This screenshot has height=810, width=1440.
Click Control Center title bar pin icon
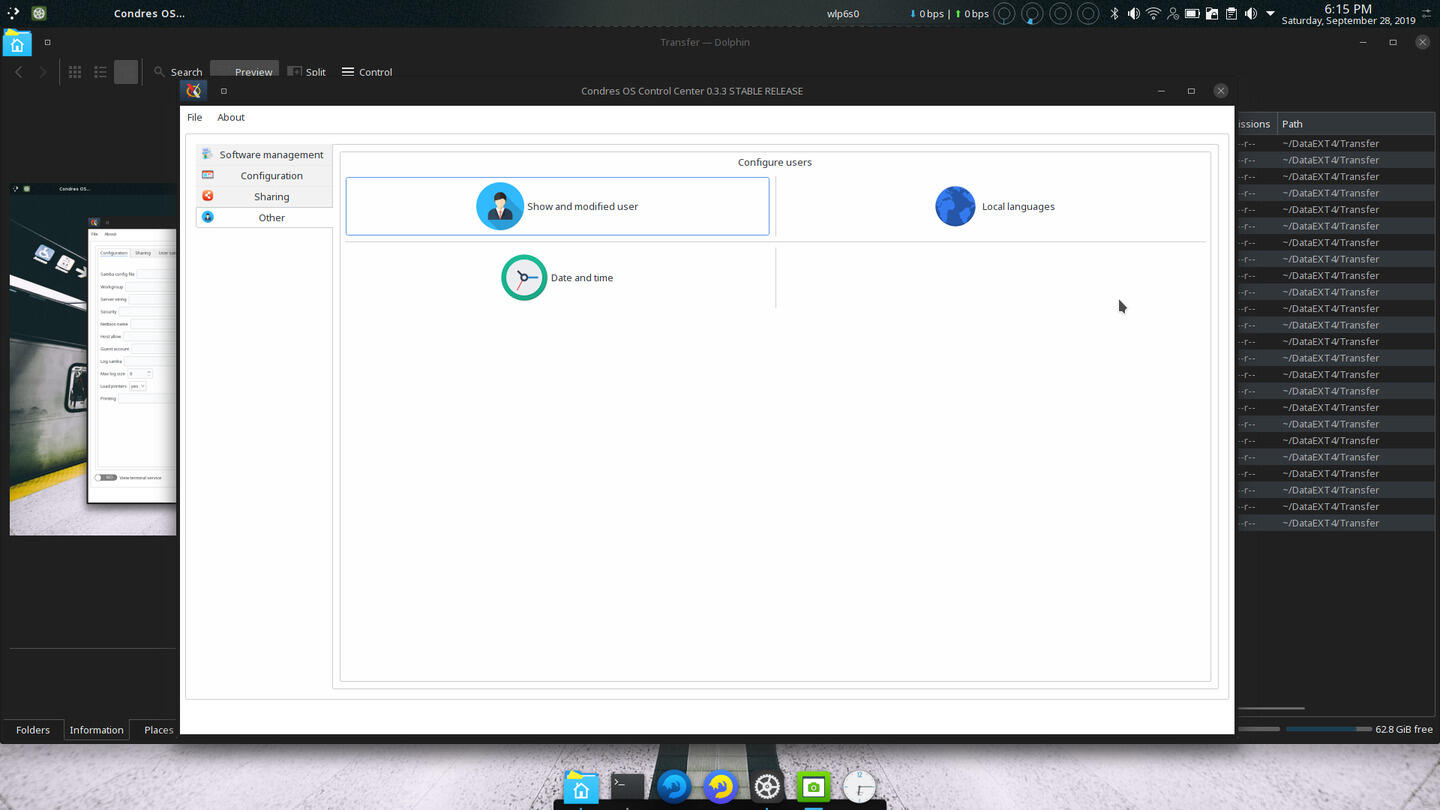coord(224,91)
